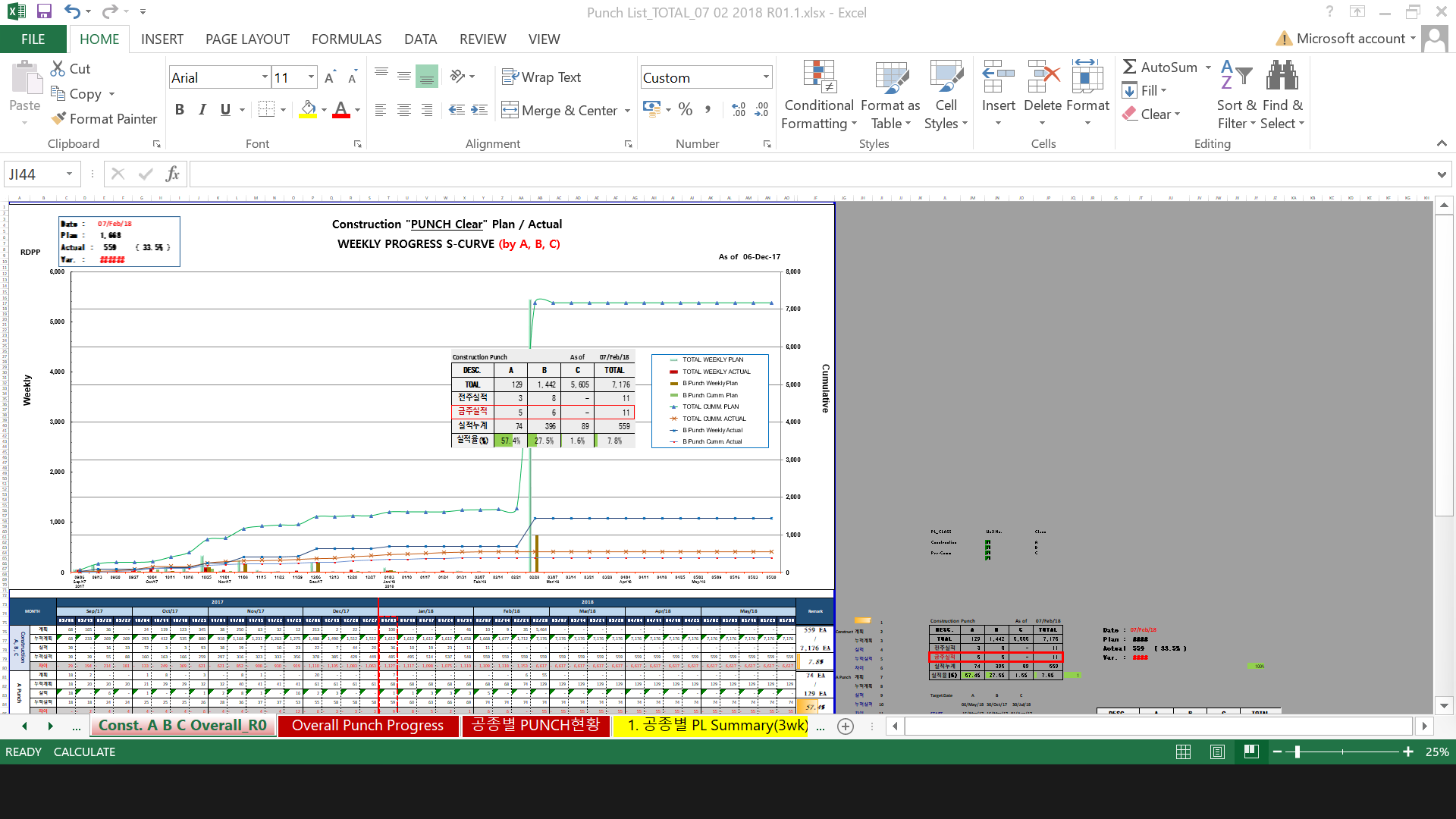Image resolution: width=1456 pixels, height=819 pixels.
Task: Switch to Overall Punch Progress sheet
Action: [368, 726]
